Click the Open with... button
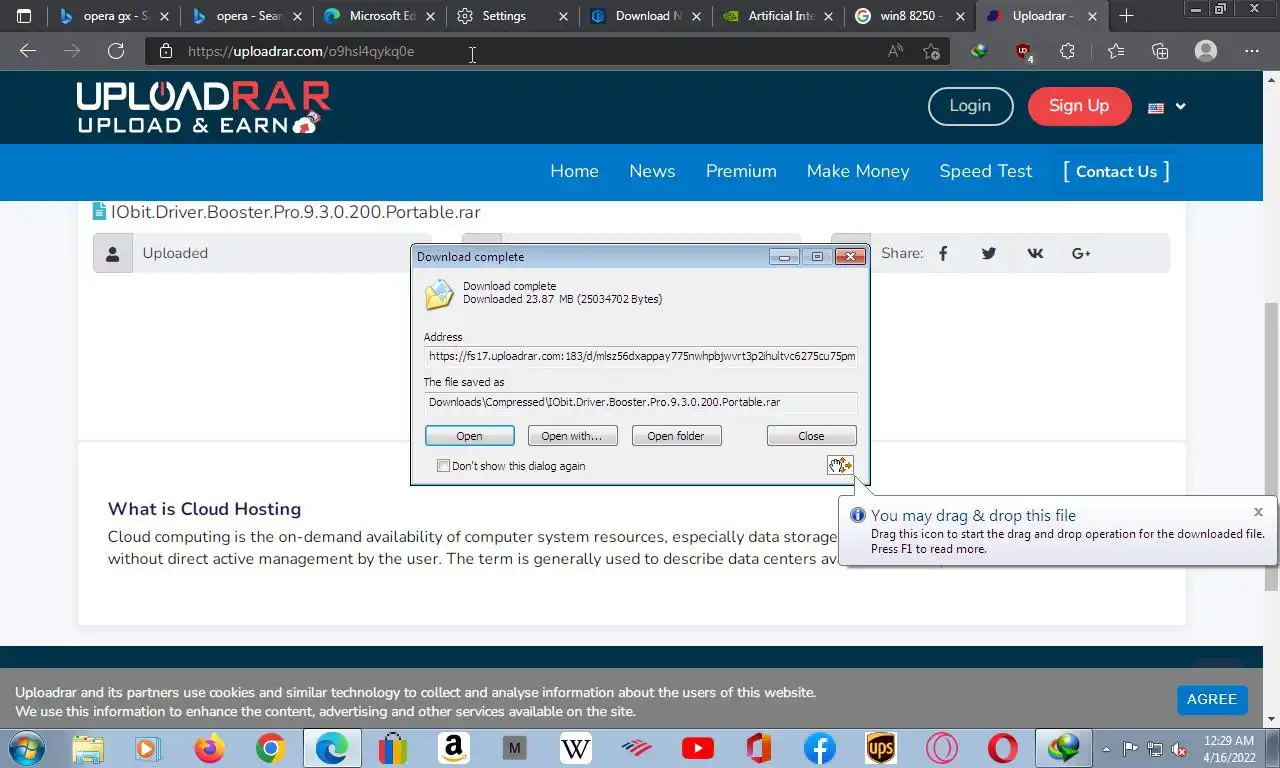The width and height of the screenshot is (1280, 768). pos(572,436)
